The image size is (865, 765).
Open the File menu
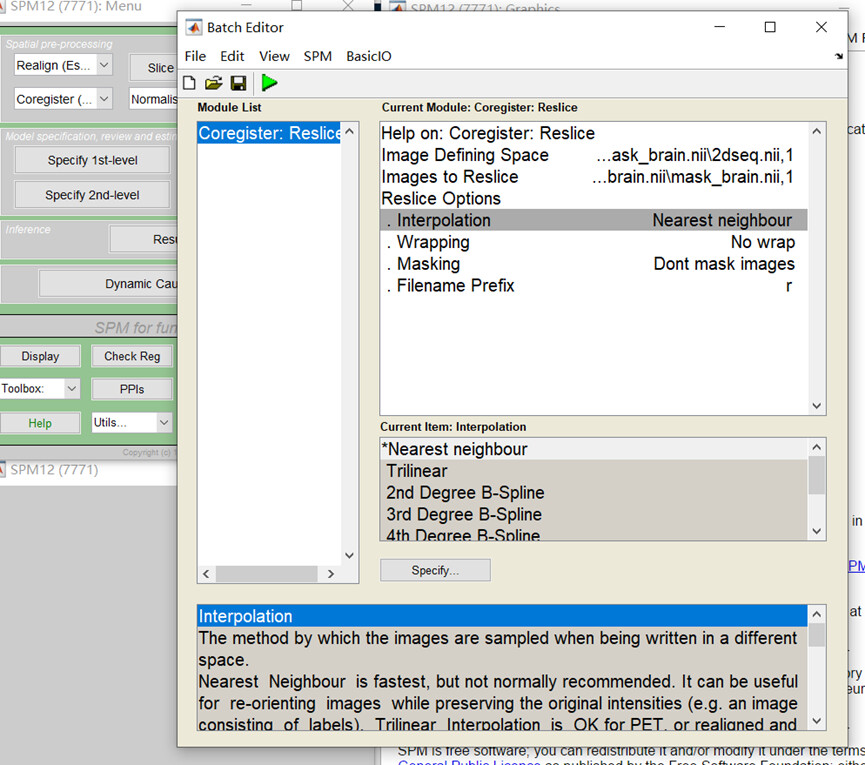pyautogui.click(x=195, y=56)
